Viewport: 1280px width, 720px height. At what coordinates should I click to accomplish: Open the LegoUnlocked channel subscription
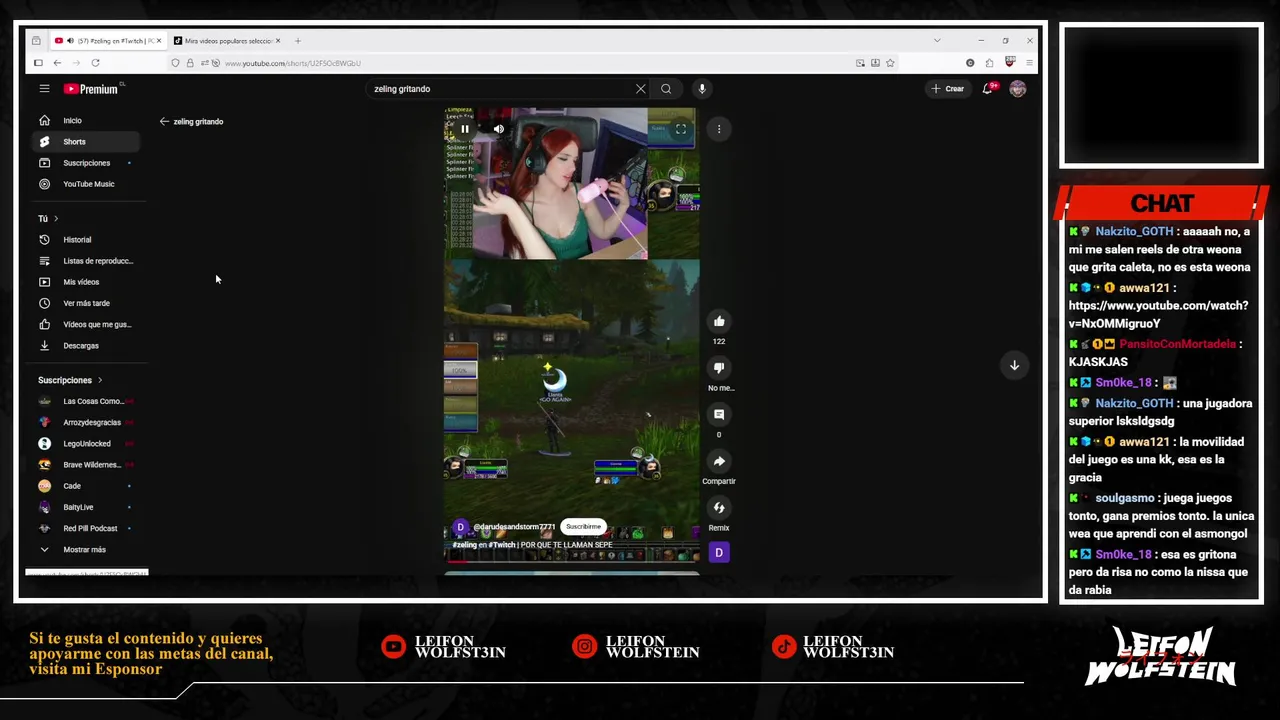[88, 444]
